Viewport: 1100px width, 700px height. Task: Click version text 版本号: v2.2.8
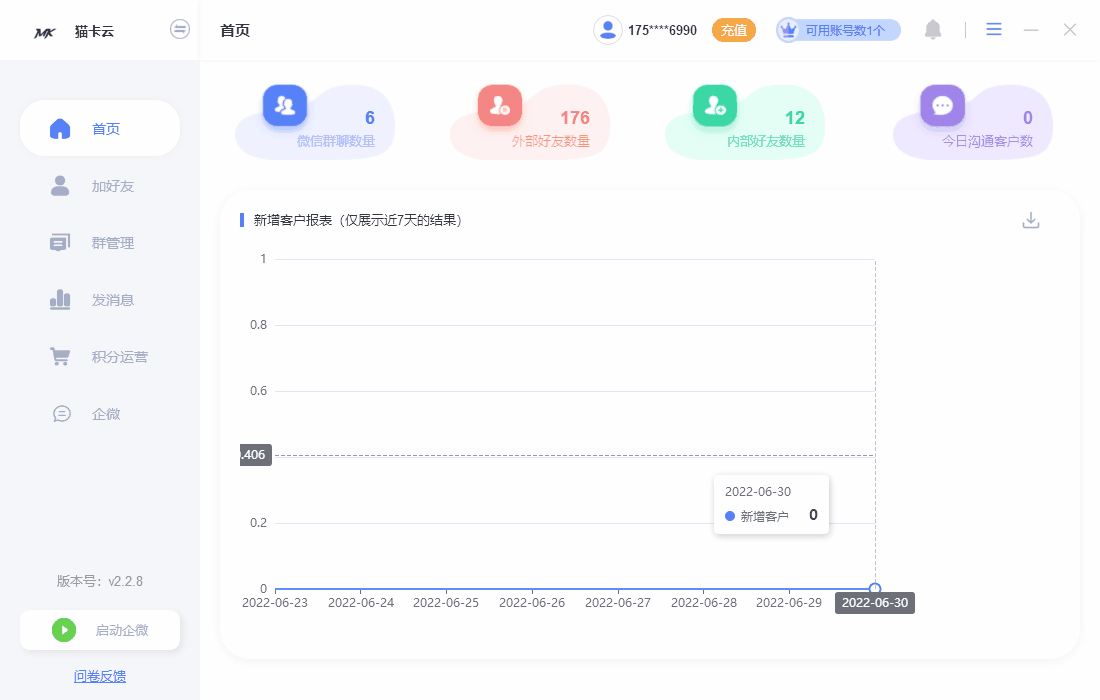100,581
